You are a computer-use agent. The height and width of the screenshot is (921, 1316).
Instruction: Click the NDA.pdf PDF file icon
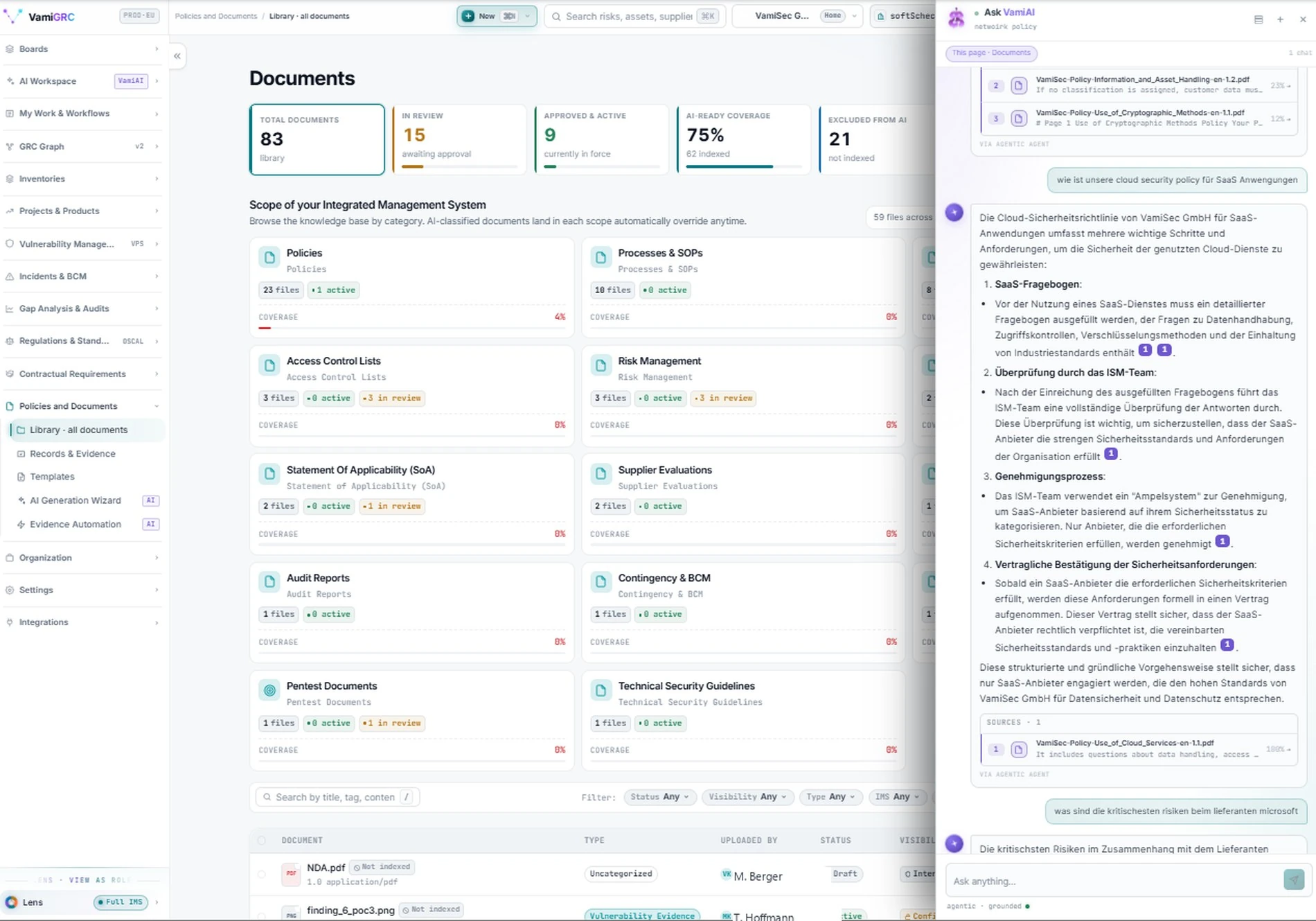pyautogui.click(x=291, y=874)
